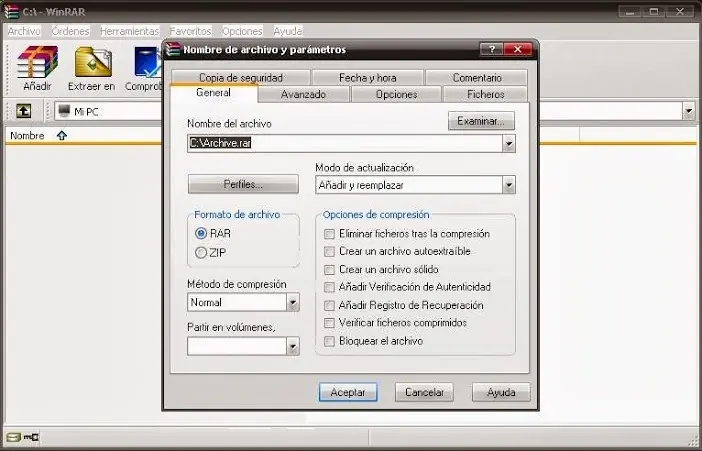Viewport: 702px width, 451px height.
Task: Click the WinRAR icon in main title bar
Action: (x=11, y=12)
